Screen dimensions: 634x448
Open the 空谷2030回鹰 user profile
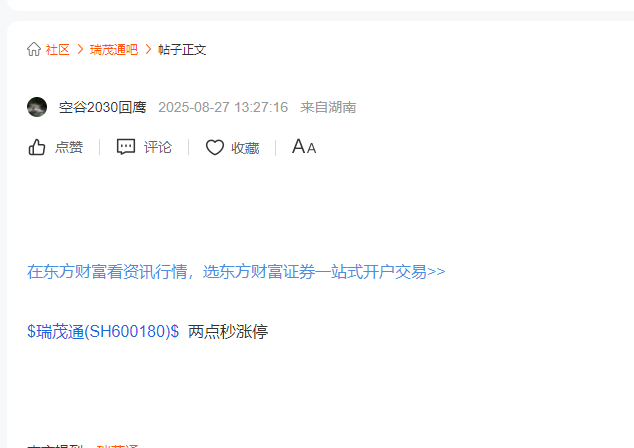pos(102,107)
